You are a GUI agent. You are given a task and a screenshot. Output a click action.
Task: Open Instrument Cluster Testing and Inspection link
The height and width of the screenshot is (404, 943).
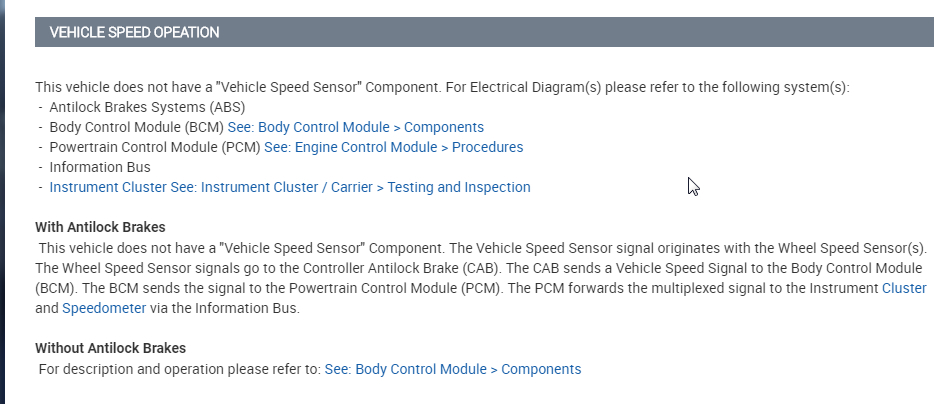(290, 187)
